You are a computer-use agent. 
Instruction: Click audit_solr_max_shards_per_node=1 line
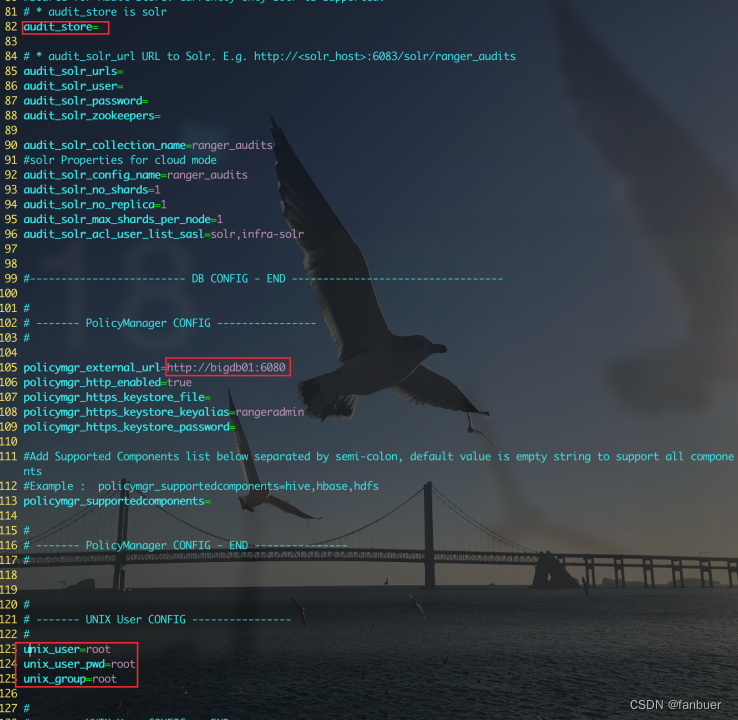[123, 220]
